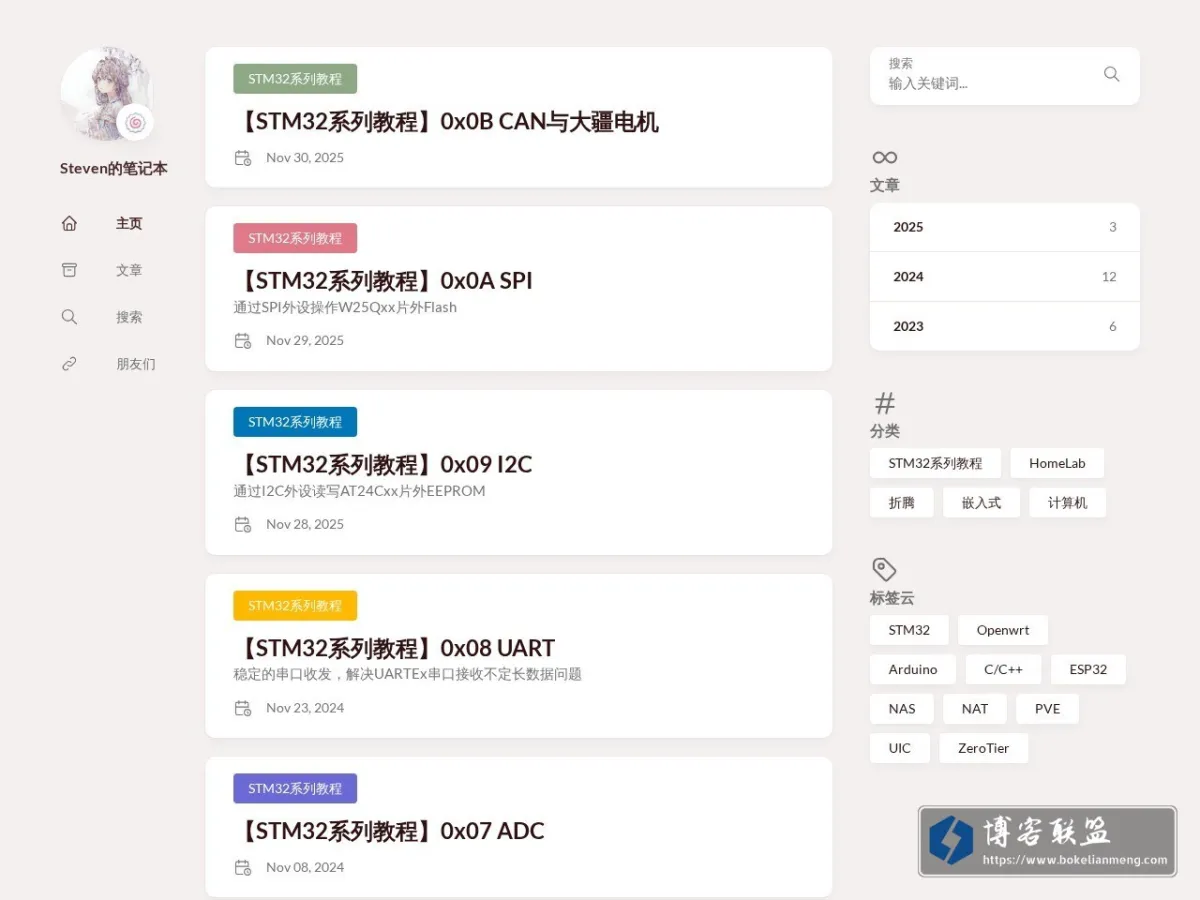Select 嵌入式 category

click(981, 503)
